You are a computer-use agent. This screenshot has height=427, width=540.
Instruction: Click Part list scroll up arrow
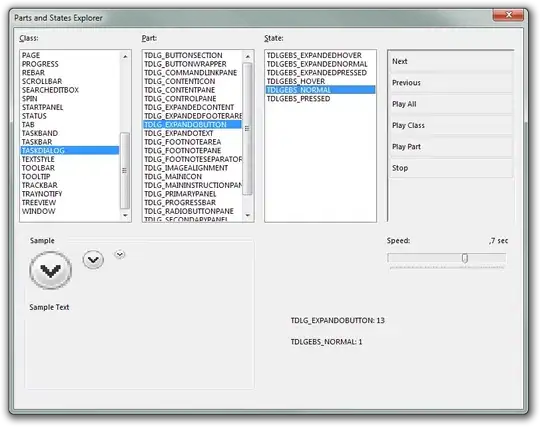click(248, 56)
